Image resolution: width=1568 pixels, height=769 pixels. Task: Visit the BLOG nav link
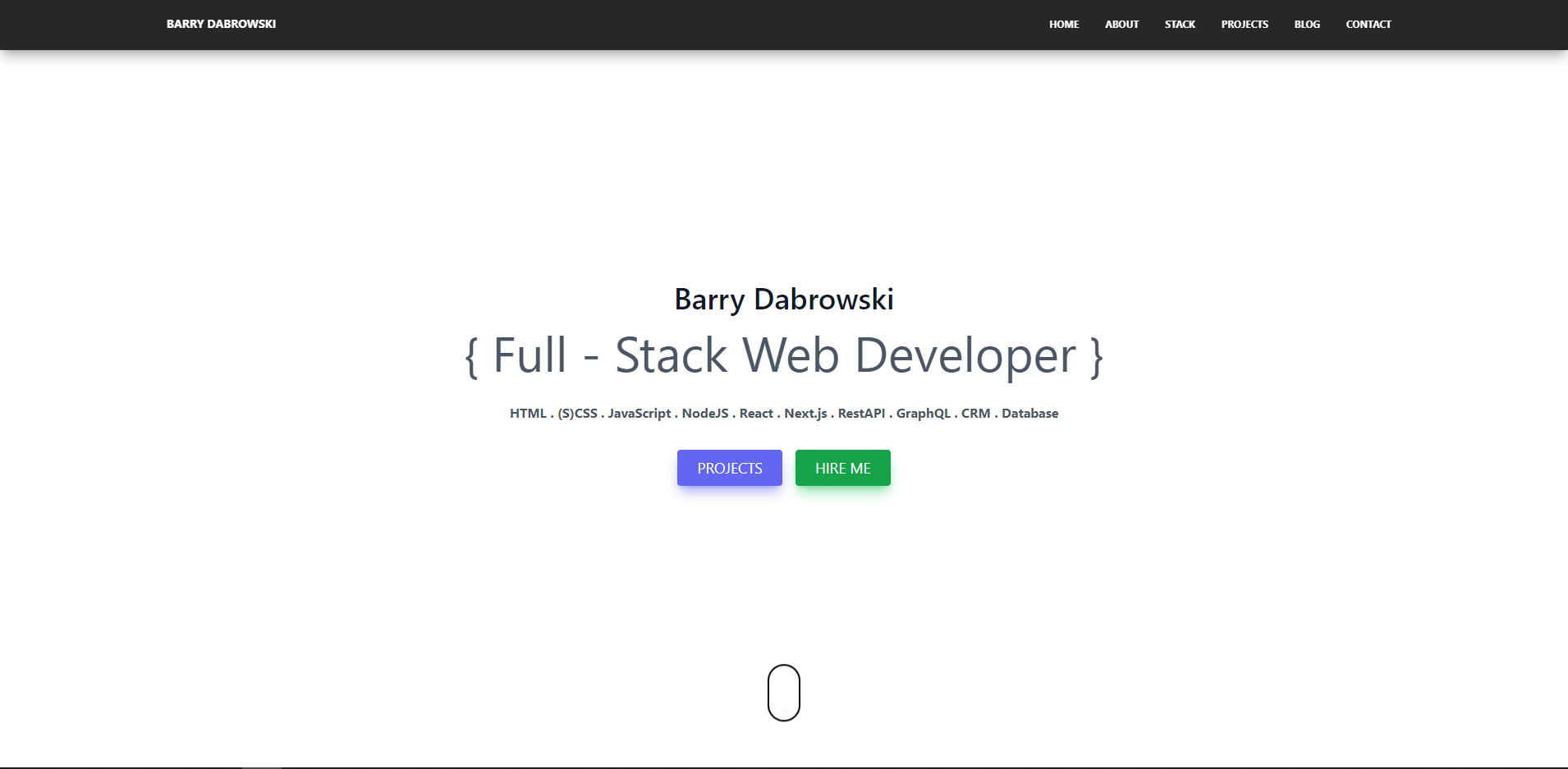(1307, 25)
